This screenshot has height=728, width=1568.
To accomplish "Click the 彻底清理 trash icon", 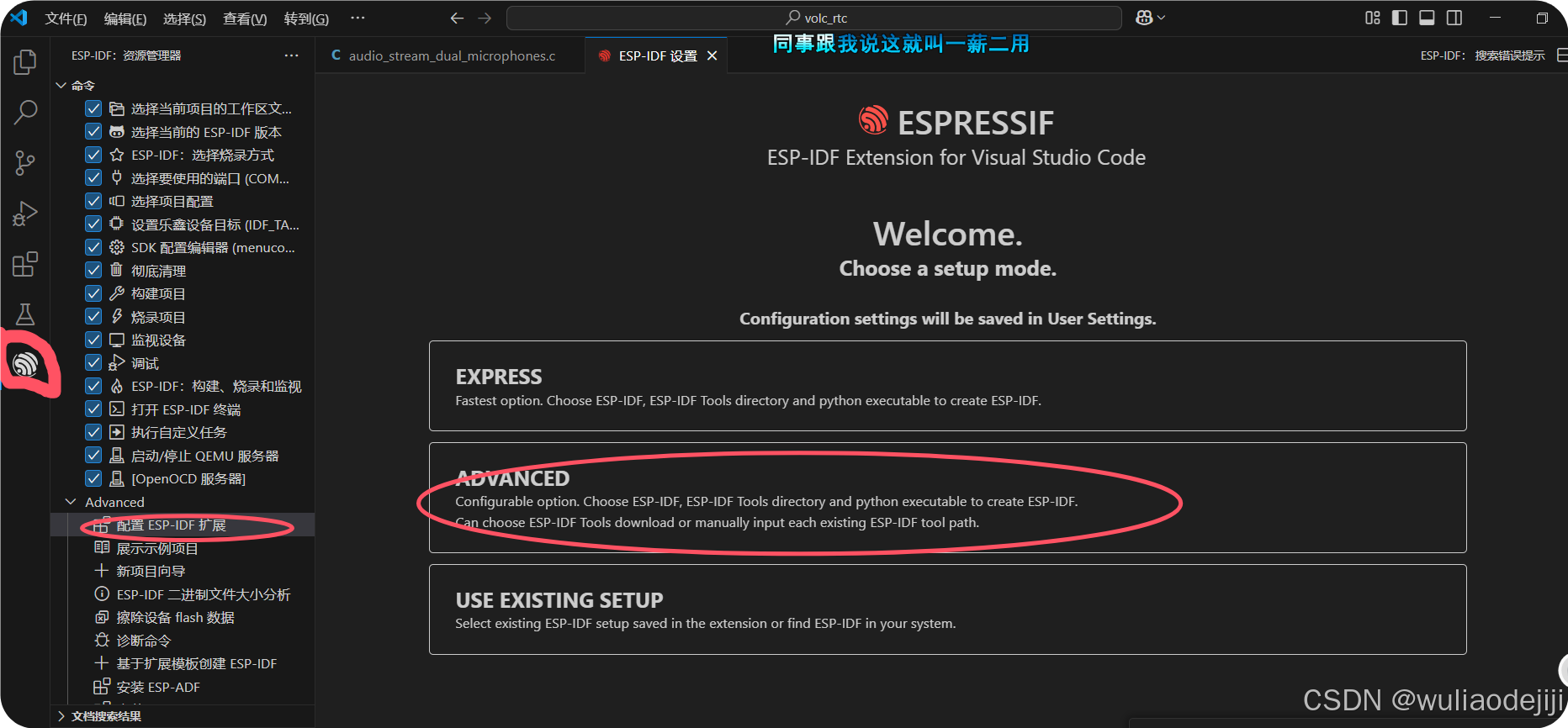I will (117, 271).
